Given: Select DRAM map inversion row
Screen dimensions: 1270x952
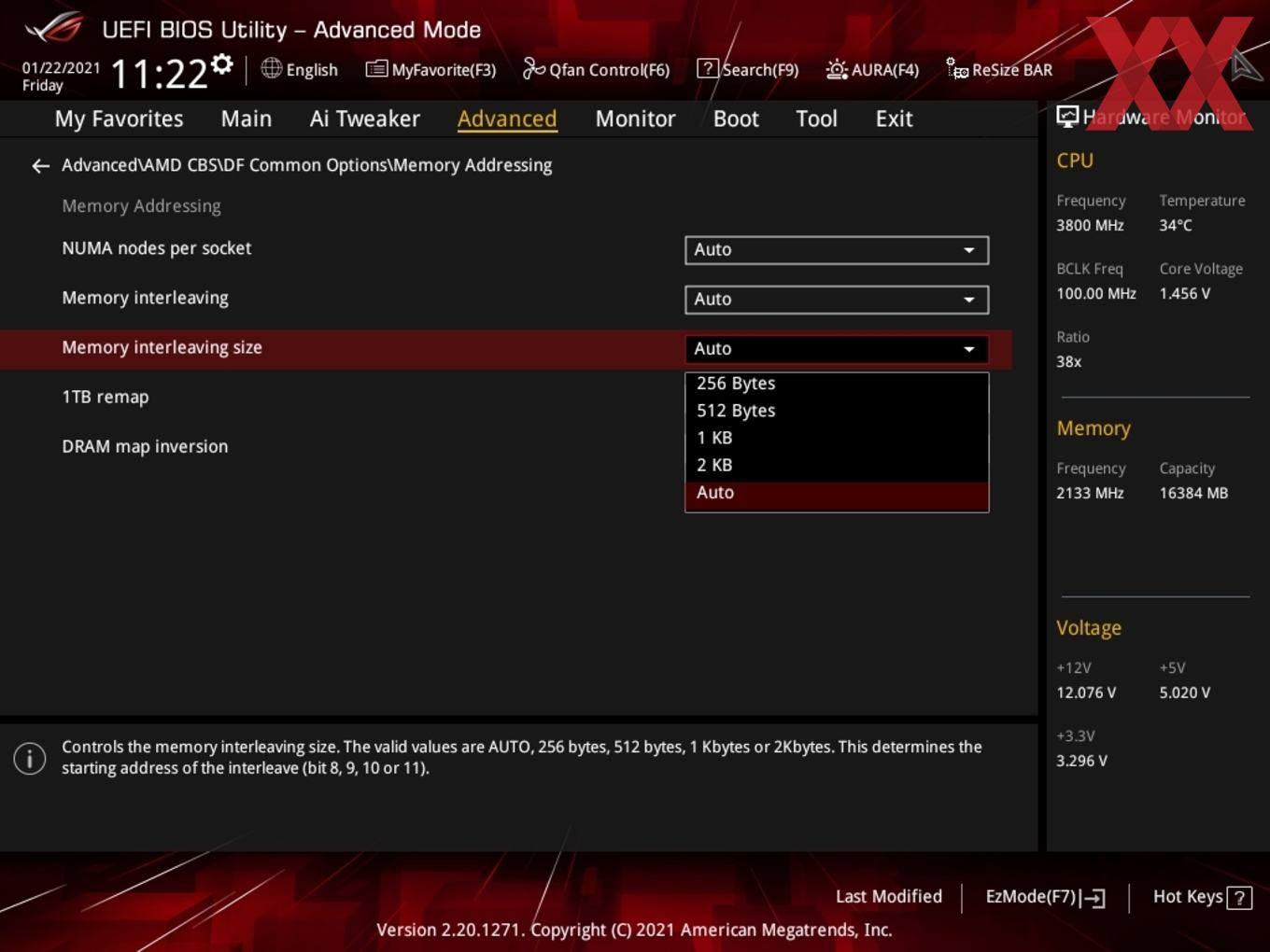Looking at the screenshot, I should coord(505,447).
